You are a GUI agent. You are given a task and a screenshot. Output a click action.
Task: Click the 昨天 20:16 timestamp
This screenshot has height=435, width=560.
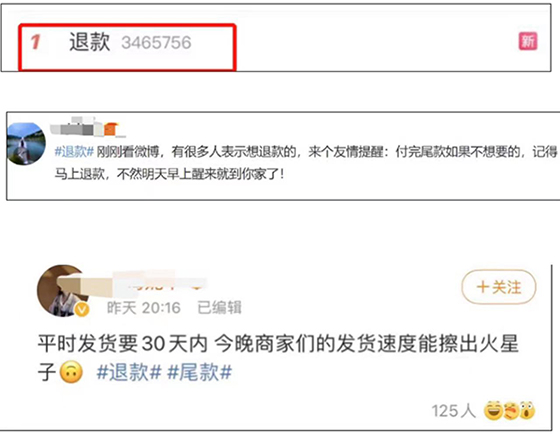tap(144, 308)
